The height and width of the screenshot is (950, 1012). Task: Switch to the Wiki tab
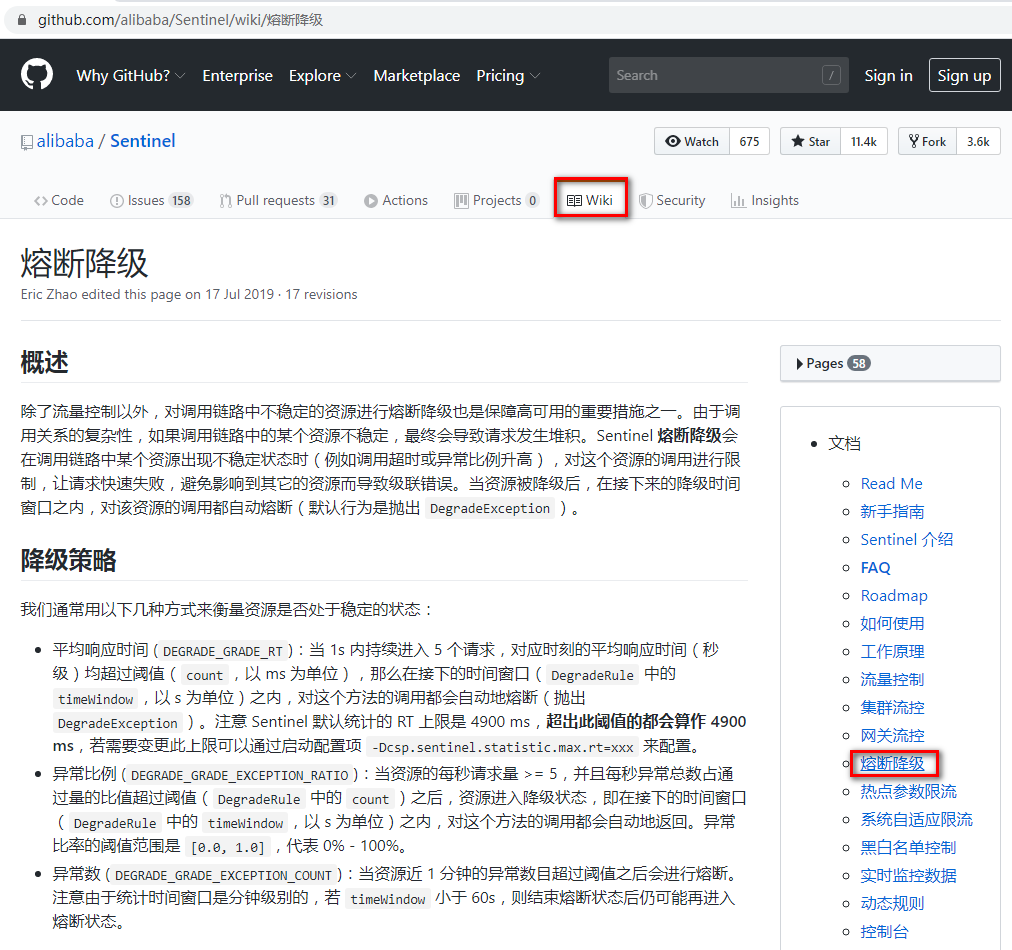[590, 200]
